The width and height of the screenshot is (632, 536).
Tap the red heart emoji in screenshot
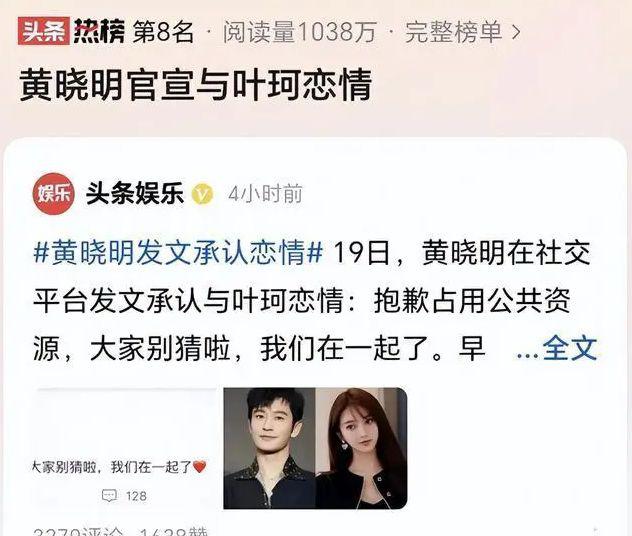[200, 467]
